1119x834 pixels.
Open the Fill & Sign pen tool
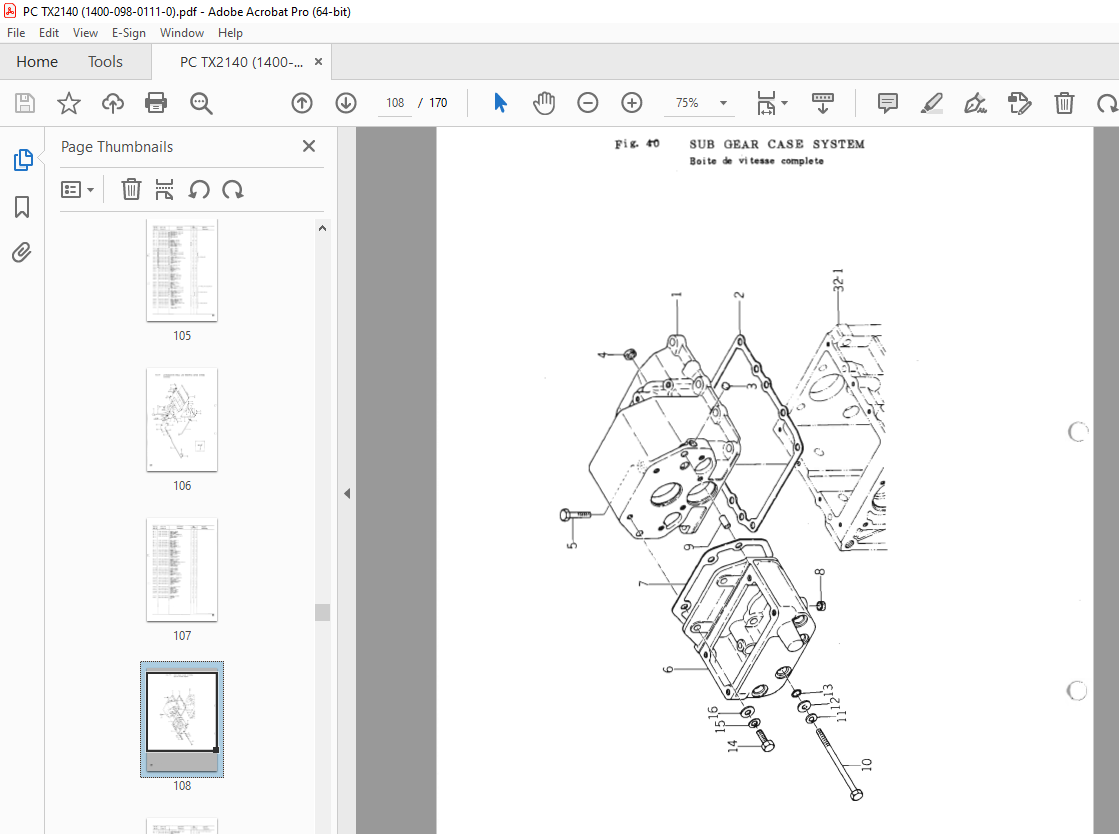(x=976, y=103)
